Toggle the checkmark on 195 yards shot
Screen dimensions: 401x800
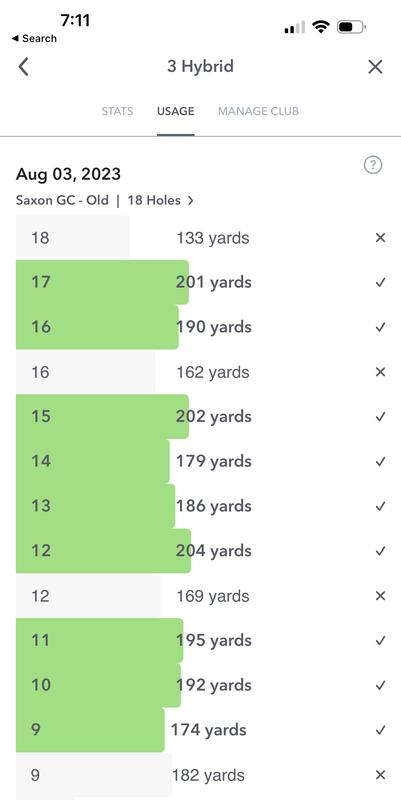(x=380, y=640)
